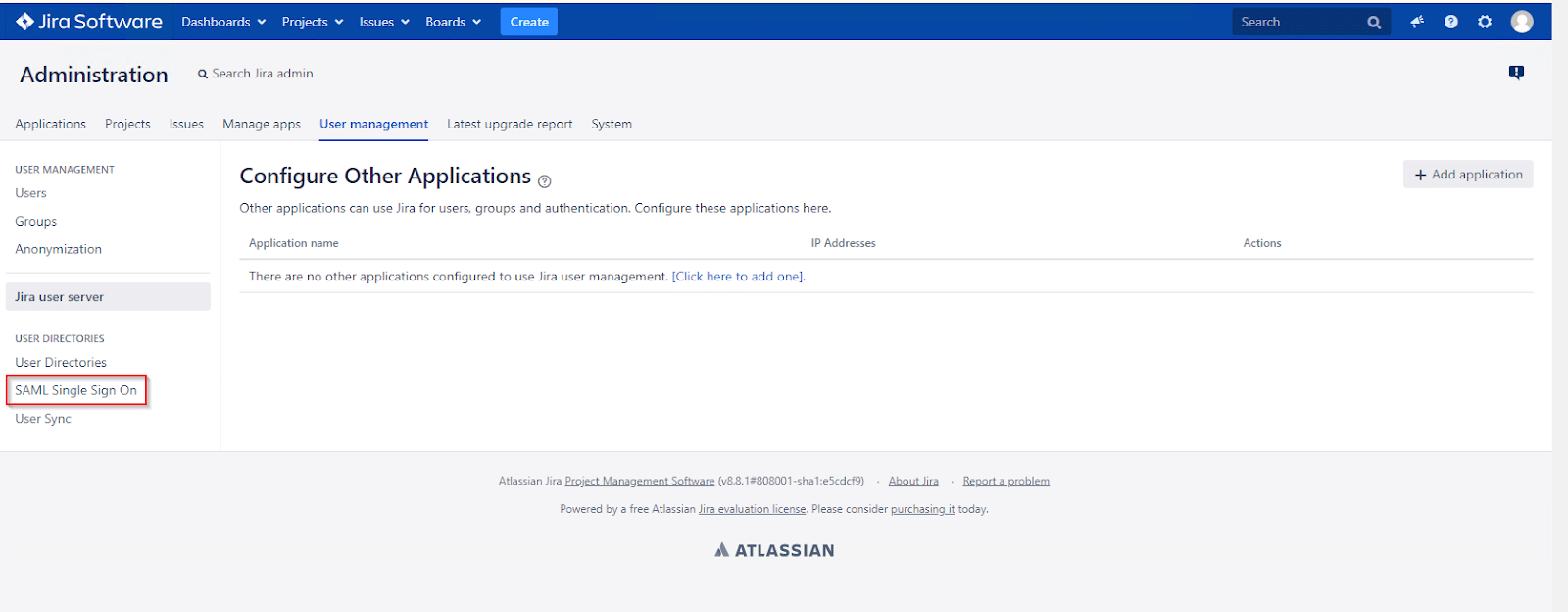Expand the Dashboards dropdown menu

[223, 22]
